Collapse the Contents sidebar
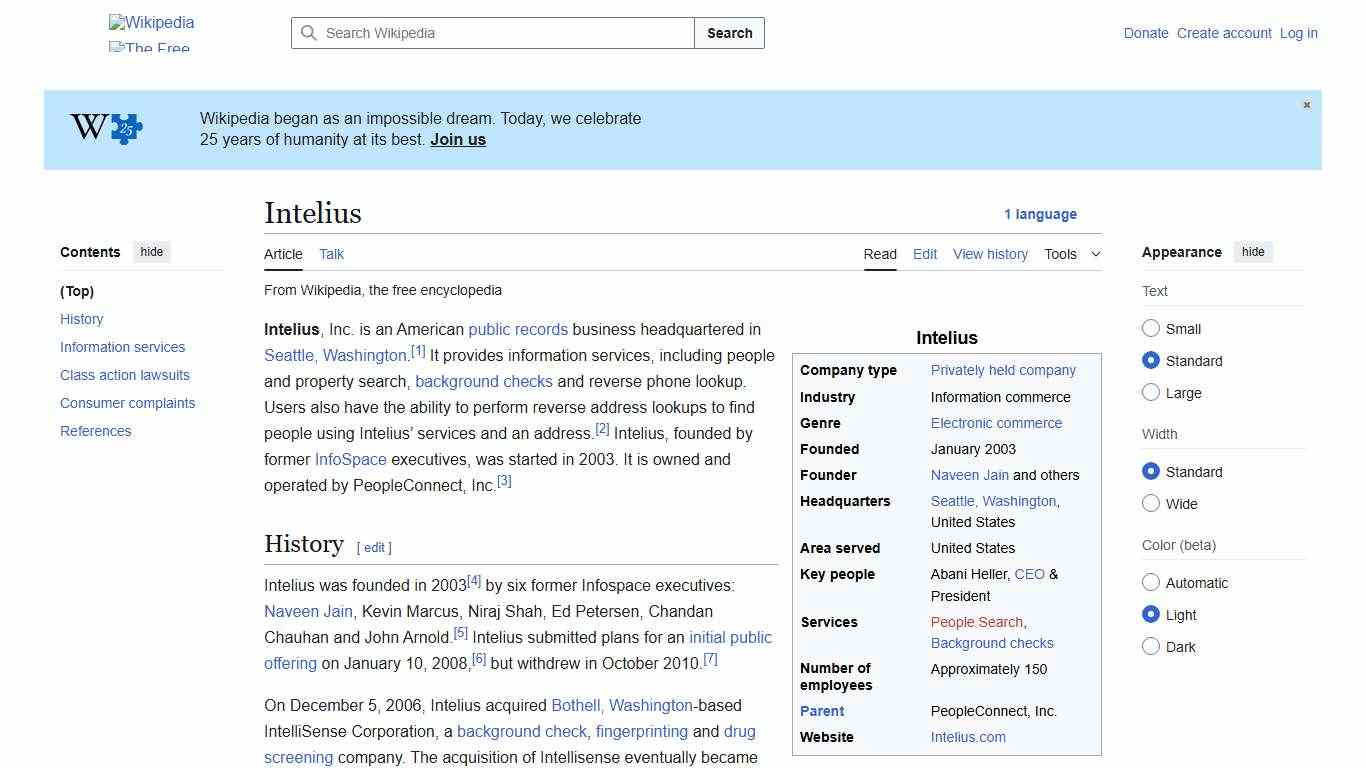Screen dimensions: 1366x768 151,252
